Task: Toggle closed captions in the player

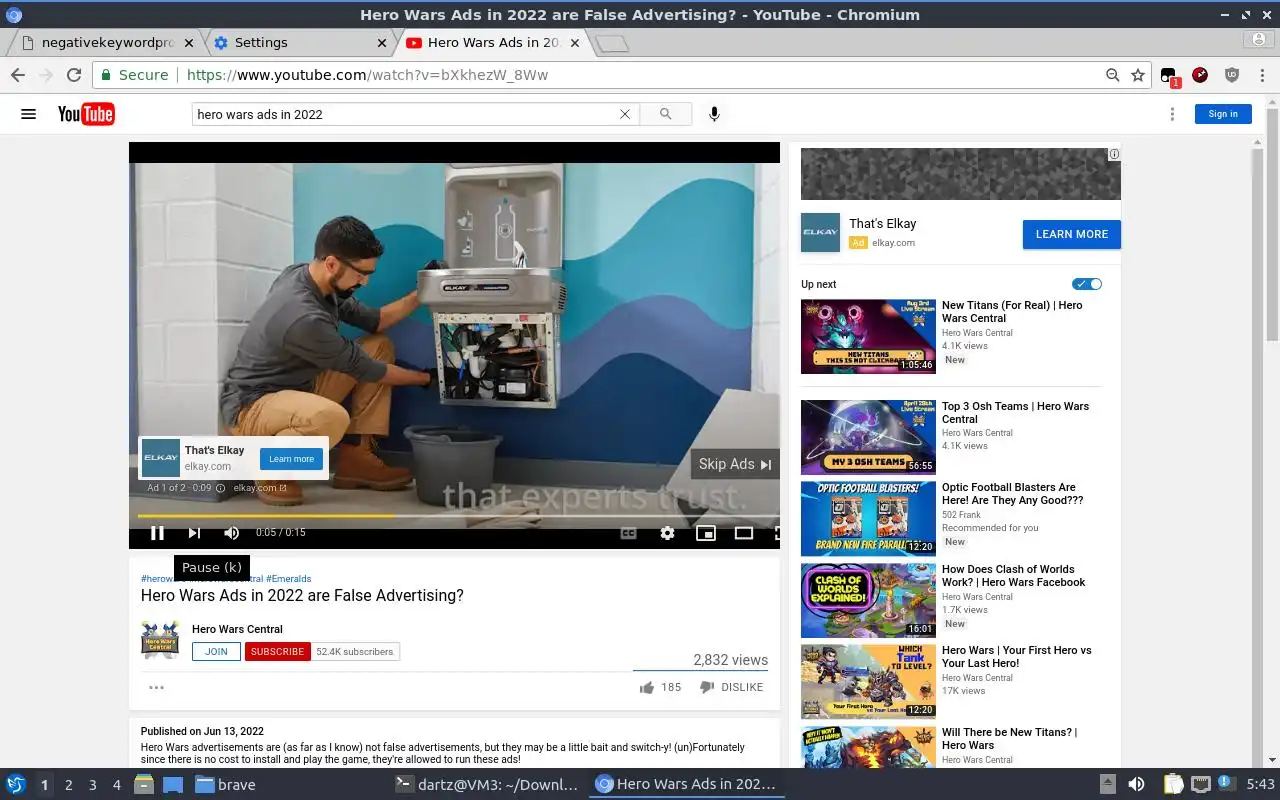Action: pyautogui.click(x=628, y=533)
